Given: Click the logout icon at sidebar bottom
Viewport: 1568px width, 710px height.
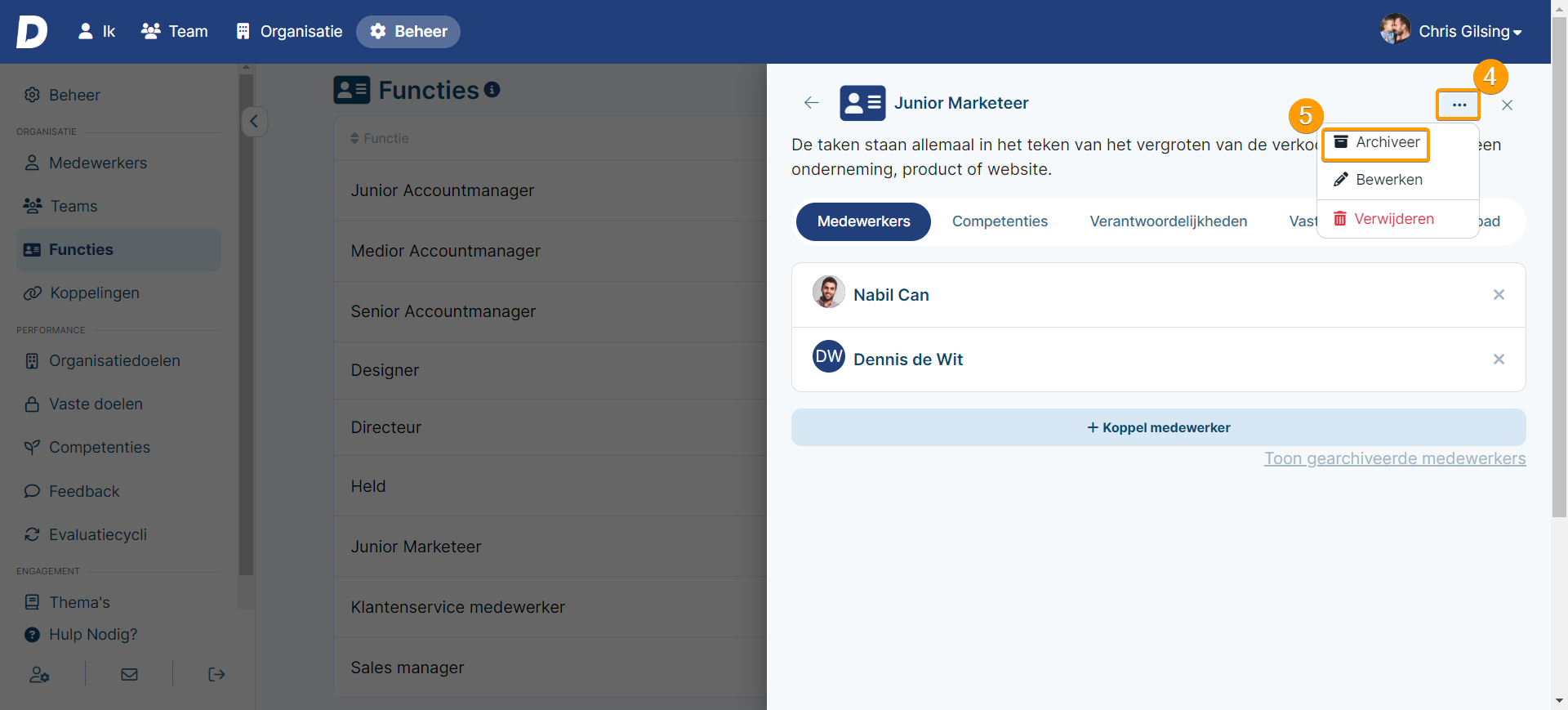Looking at the screenshot, I should (x=216, y=674).
